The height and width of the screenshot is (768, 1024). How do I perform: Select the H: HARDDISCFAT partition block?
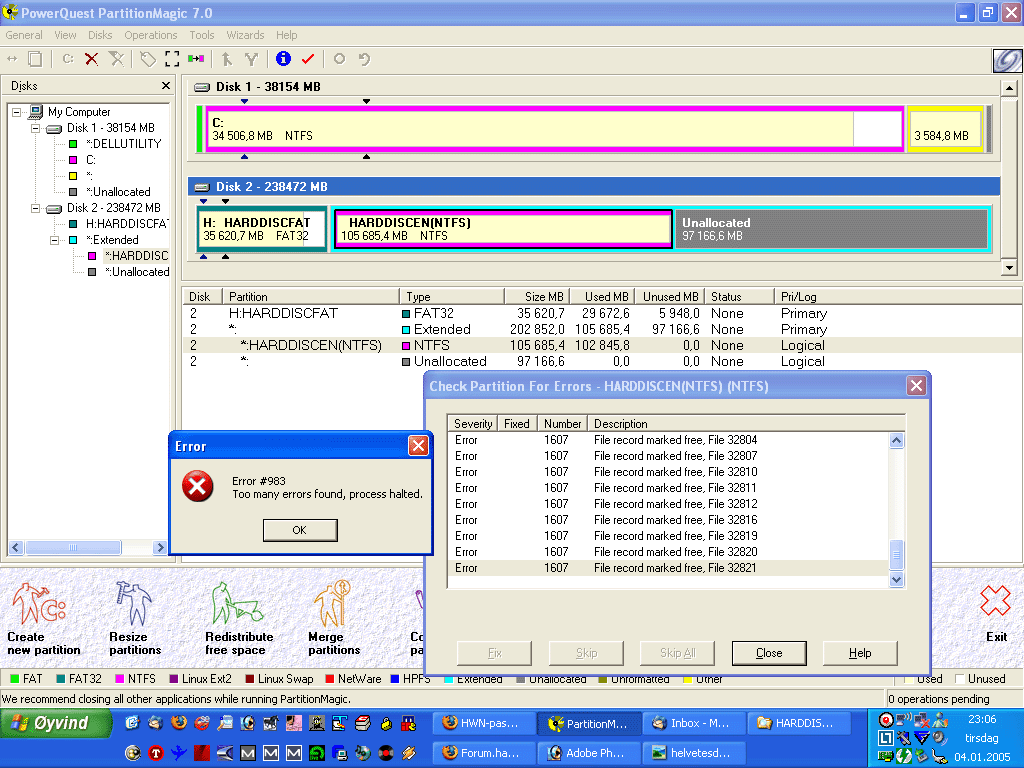click(262, 229)
